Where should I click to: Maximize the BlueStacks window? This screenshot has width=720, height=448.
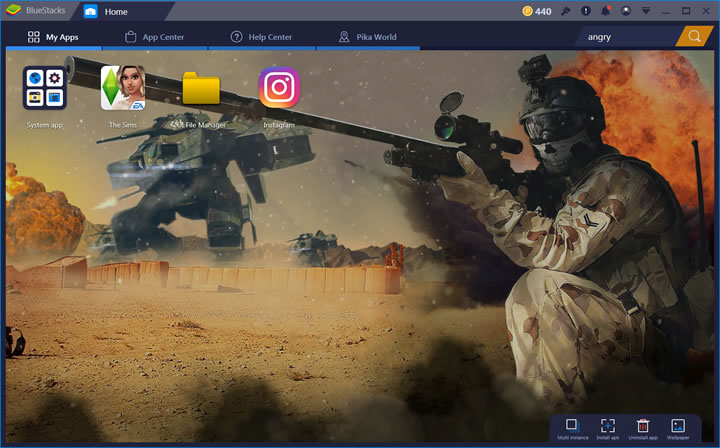(686, 11)
